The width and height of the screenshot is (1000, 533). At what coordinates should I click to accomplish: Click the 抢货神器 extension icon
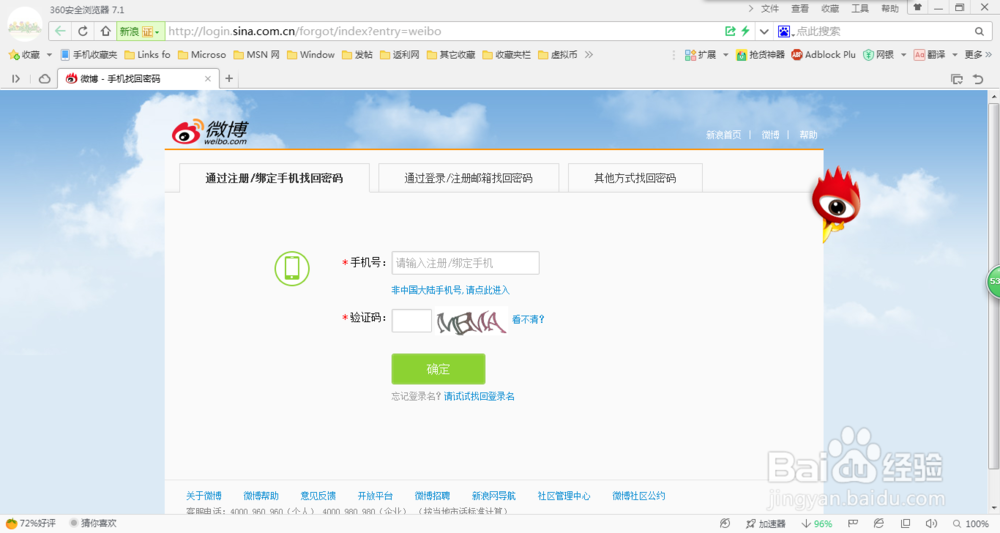[760, 55]
